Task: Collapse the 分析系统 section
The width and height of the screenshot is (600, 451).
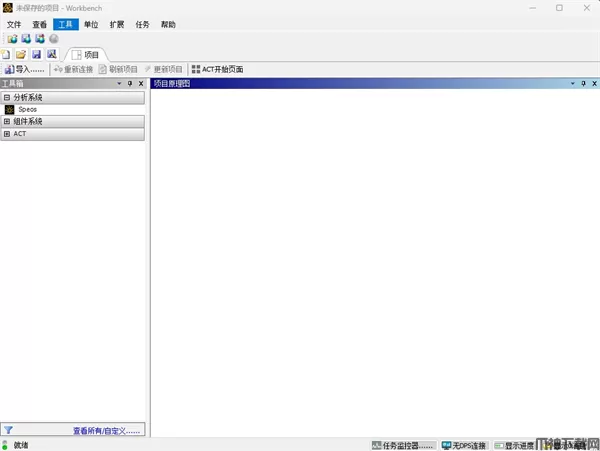Action: pyautogui.click(x=7, y=98)
